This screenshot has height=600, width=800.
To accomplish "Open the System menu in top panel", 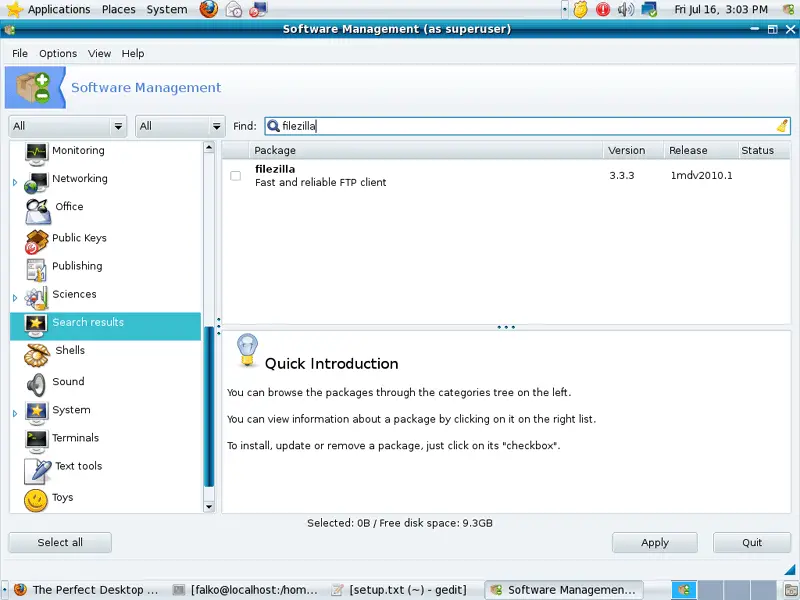I will [167, 9].
